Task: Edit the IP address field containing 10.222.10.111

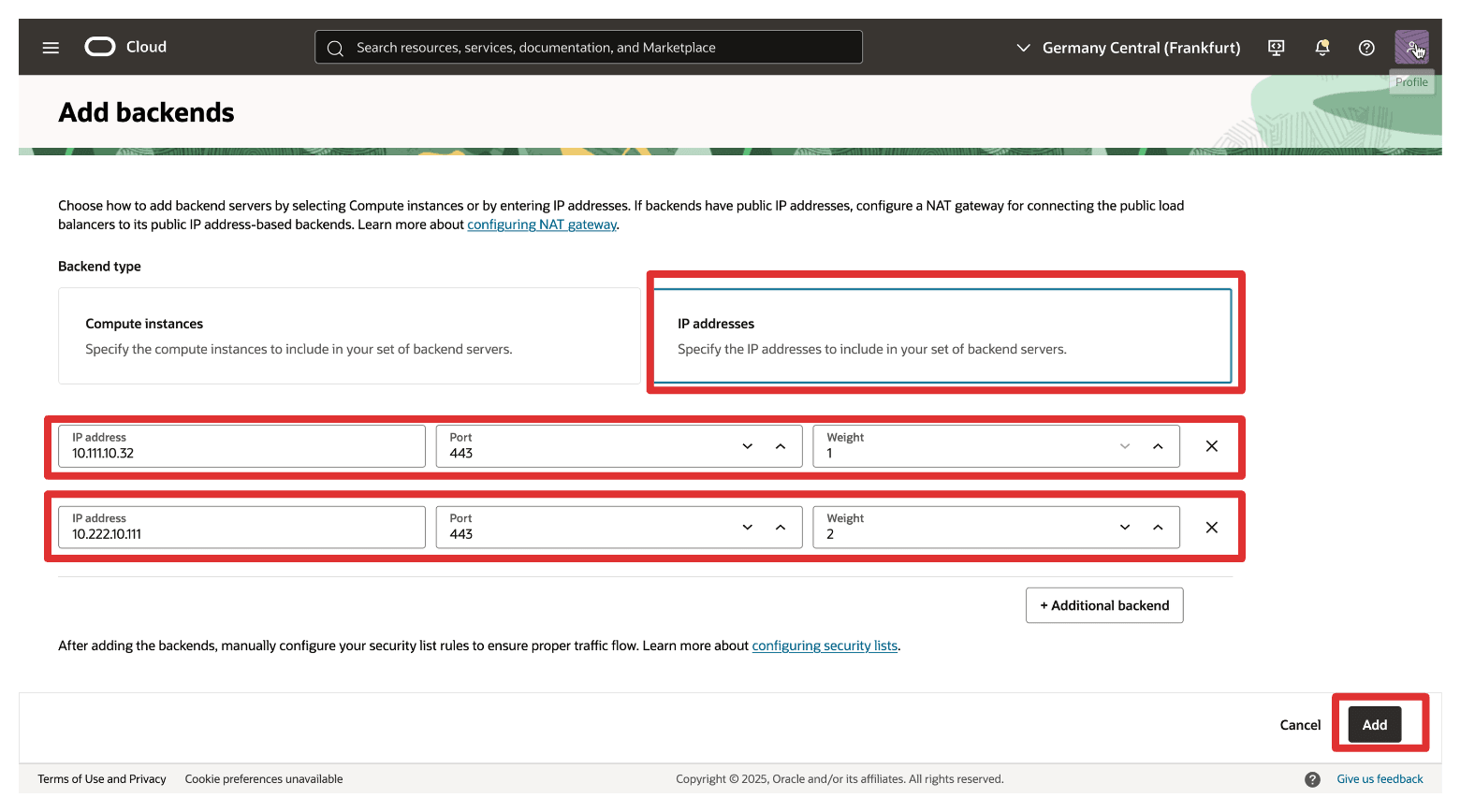Action: pyautogui.click(x=241, y=528)
